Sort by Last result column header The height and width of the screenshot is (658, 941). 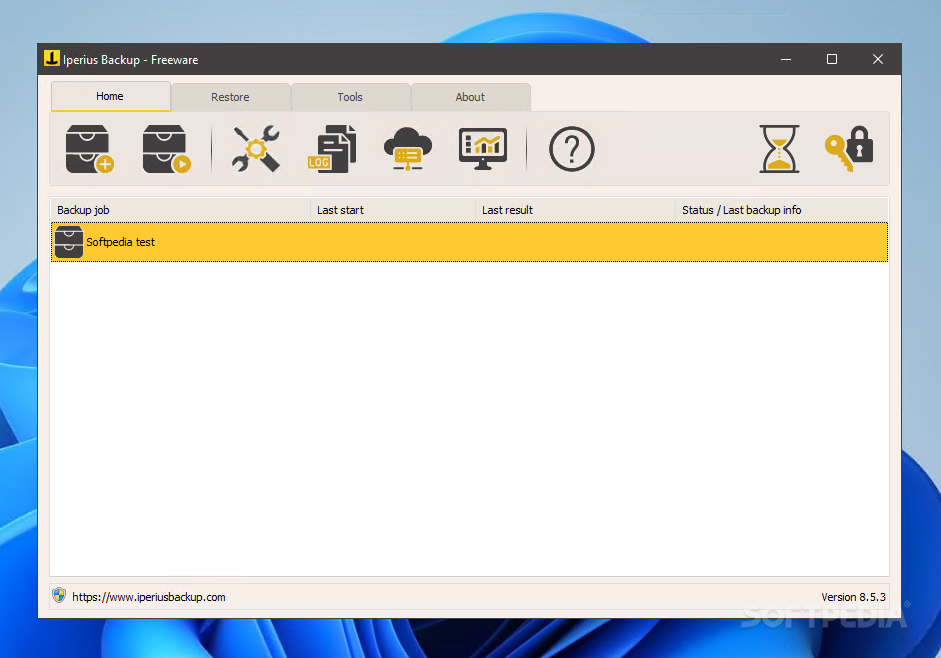coord(576,210)
